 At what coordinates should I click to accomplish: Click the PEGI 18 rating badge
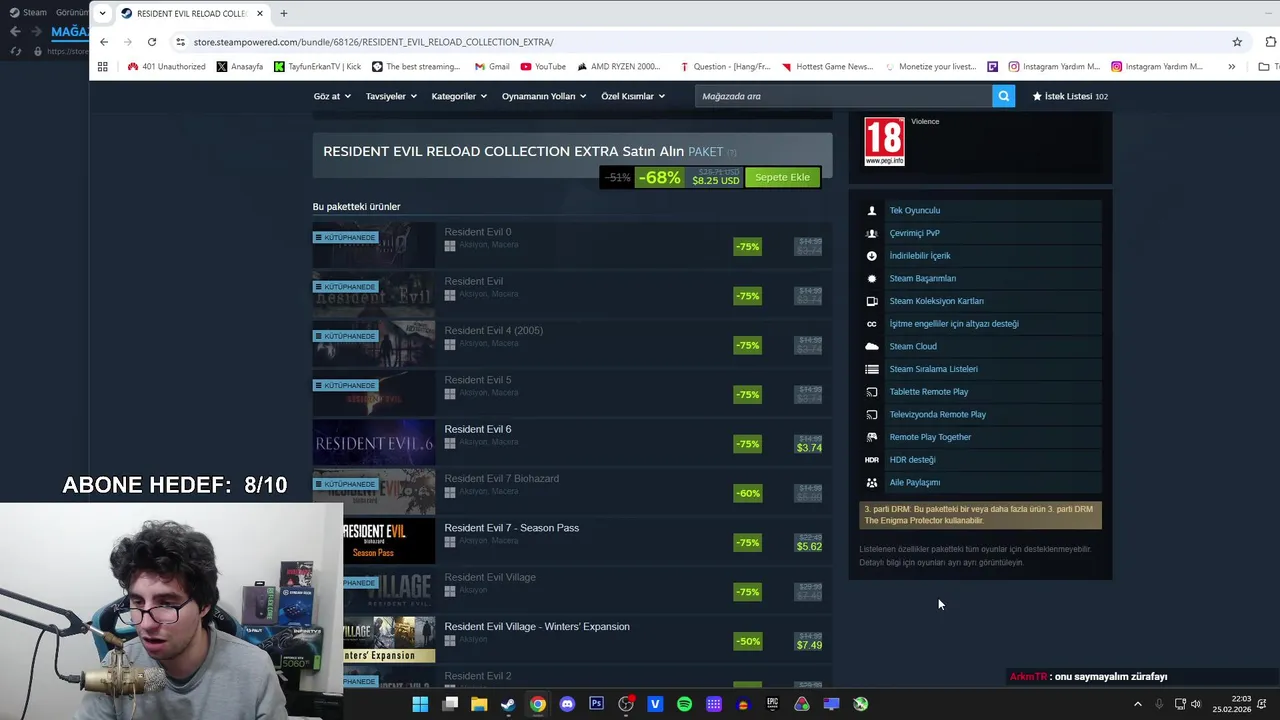coord(885,141)
